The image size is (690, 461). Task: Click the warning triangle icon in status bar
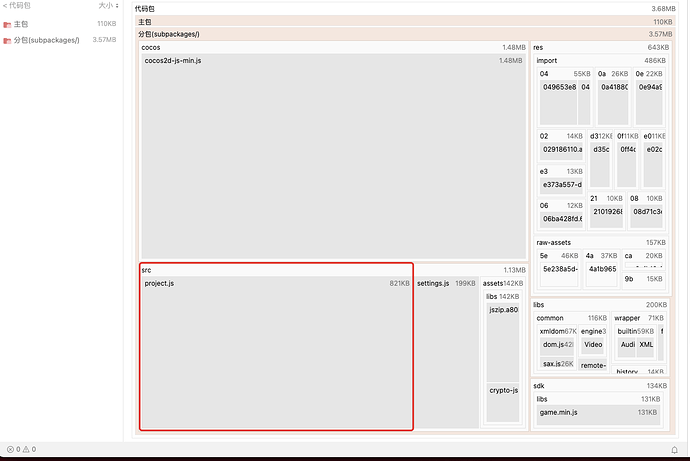(x=26, y=449)
